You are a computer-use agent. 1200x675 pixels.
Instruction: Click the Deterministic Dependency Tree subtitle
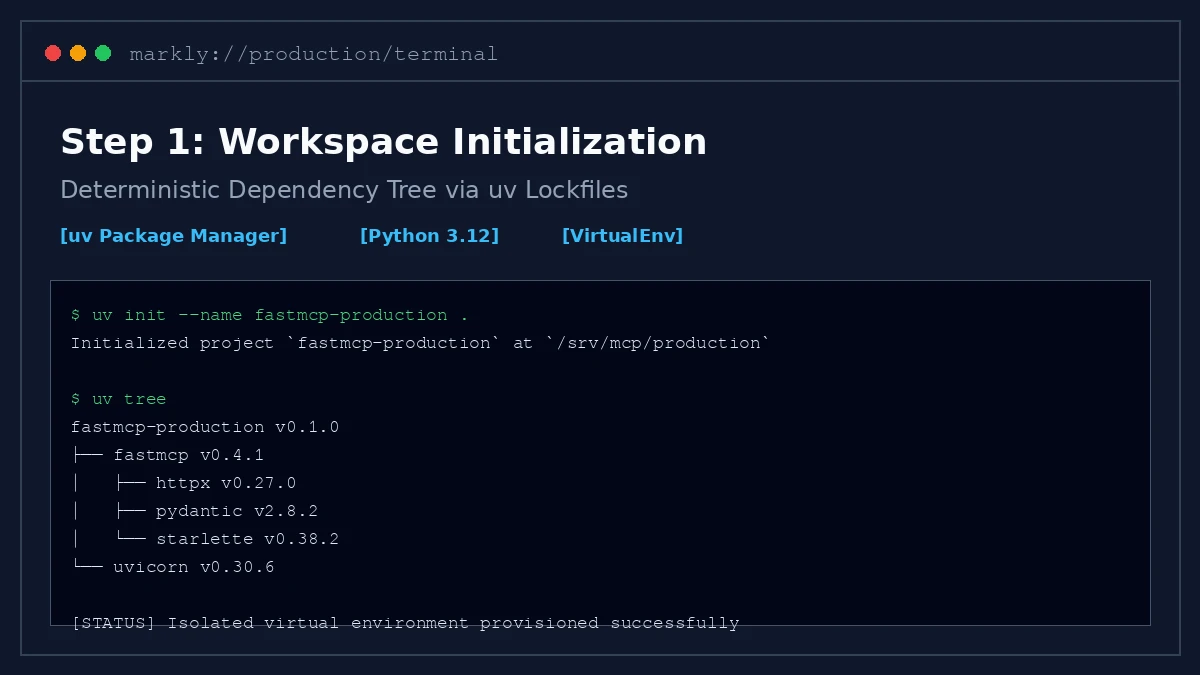click(344, 190)
